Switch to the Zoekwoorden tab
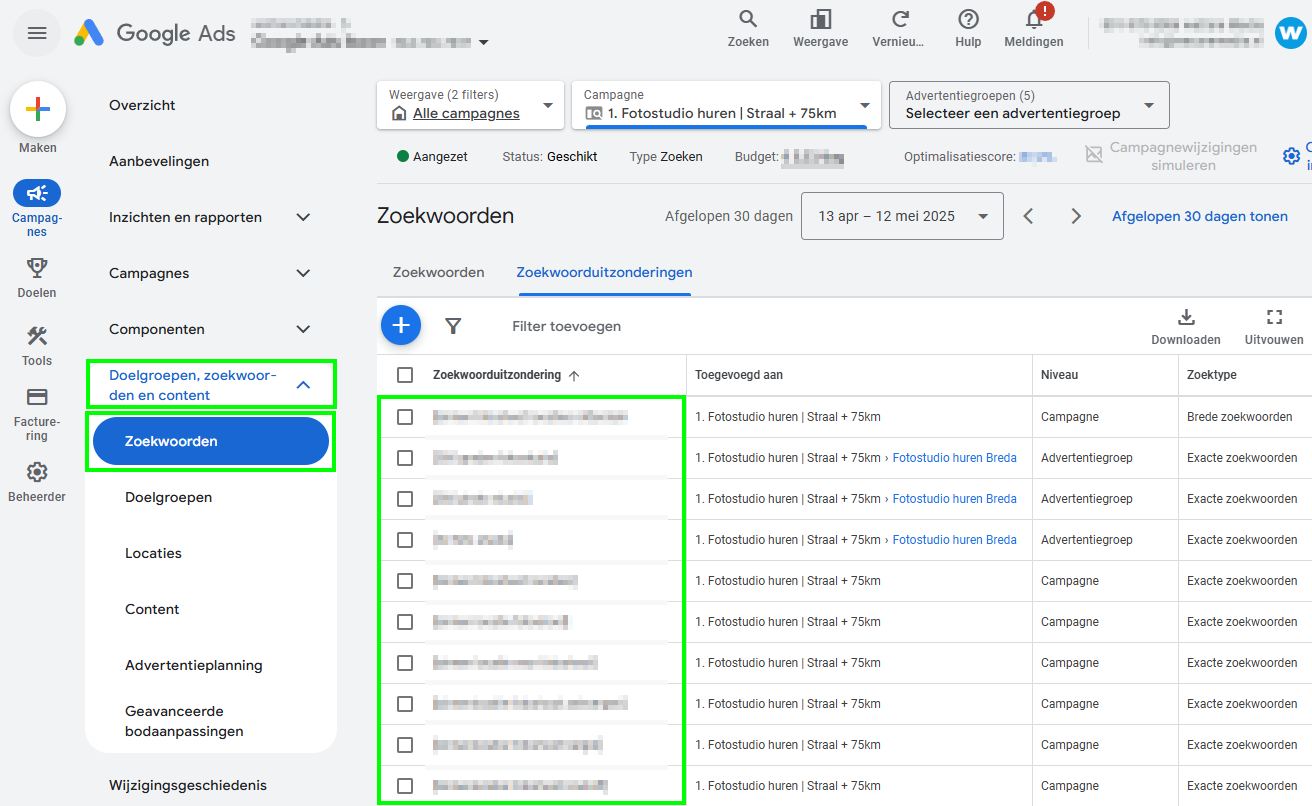 (x=438, y=272)
